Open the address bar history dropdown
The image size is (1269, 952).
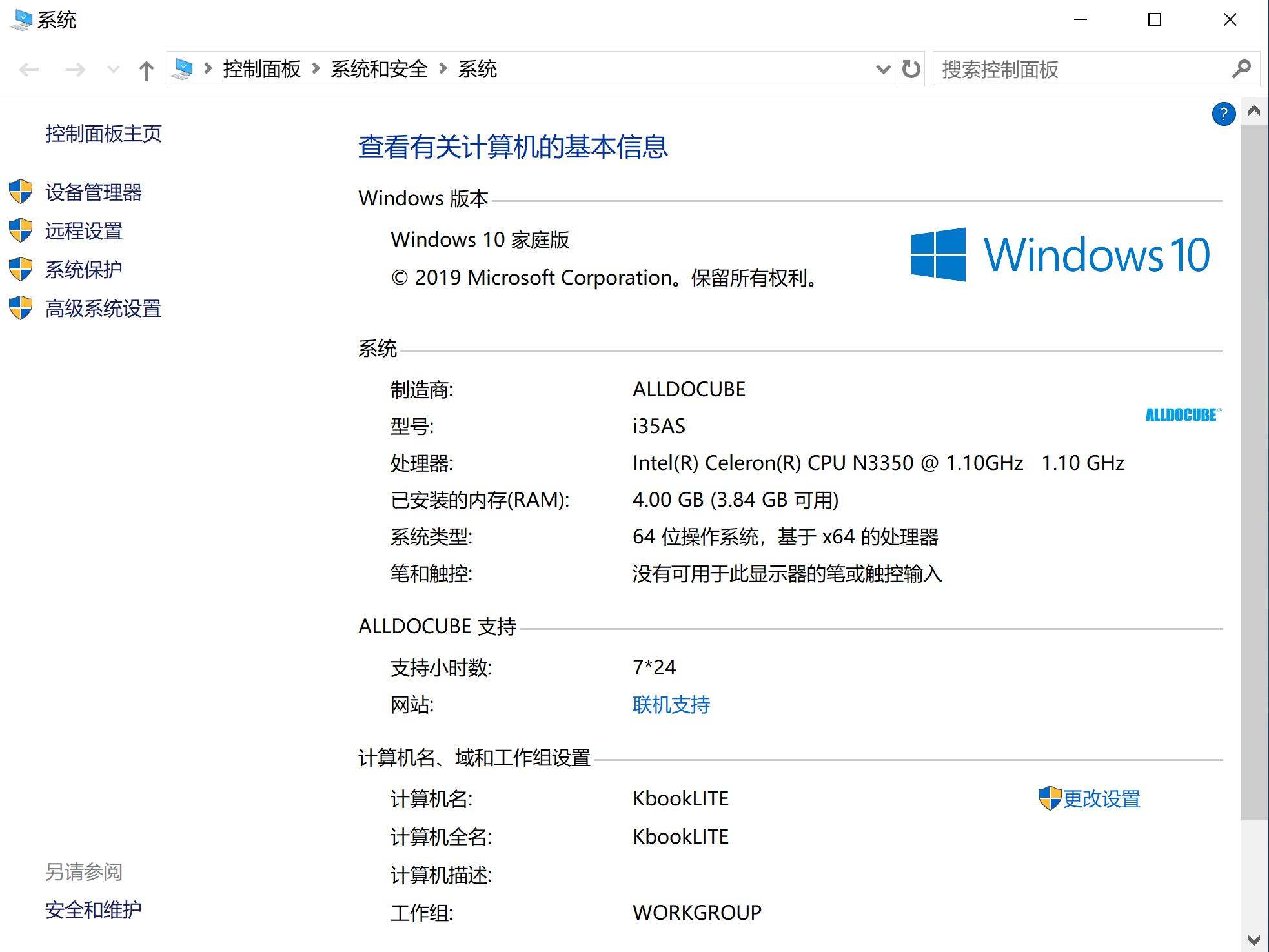point(883,69)
